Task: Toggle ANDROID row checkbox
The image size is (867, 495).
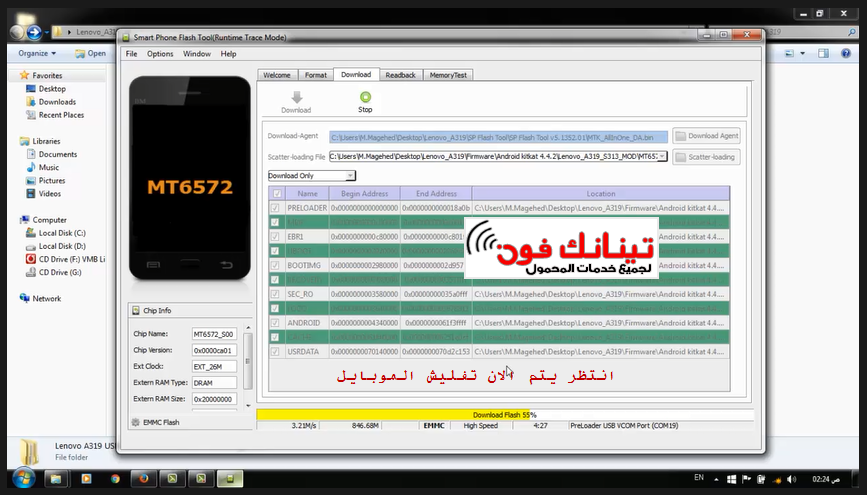Action: tap(275, 323)
